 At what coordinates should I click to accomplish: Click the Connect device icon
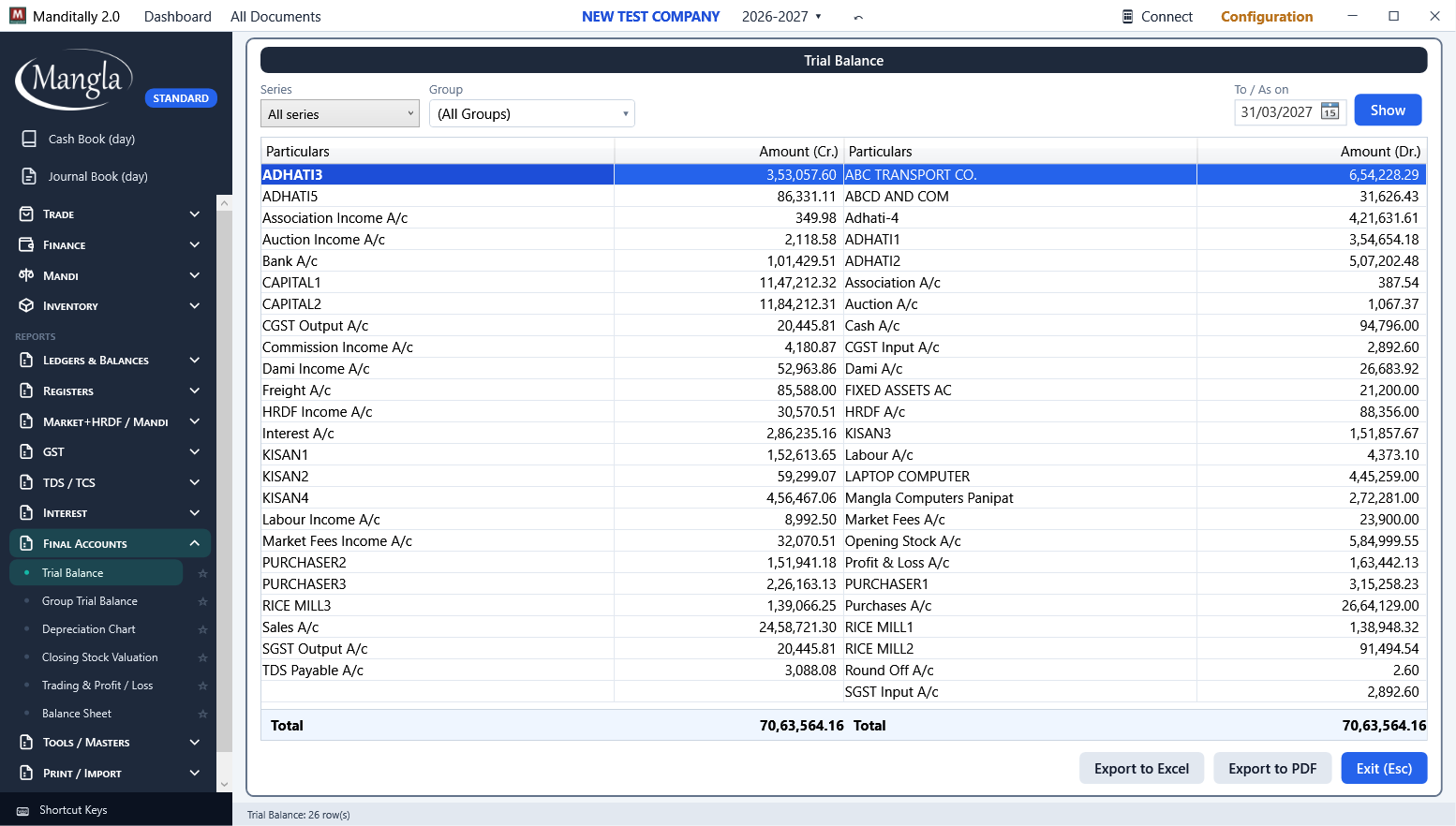[1128, 16]
